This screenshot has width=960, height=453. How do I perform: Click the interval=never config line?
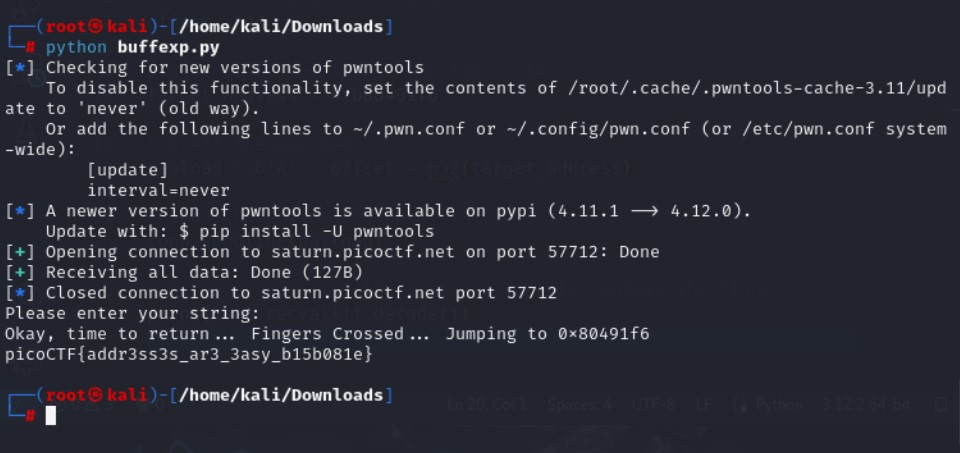point(159,190)
